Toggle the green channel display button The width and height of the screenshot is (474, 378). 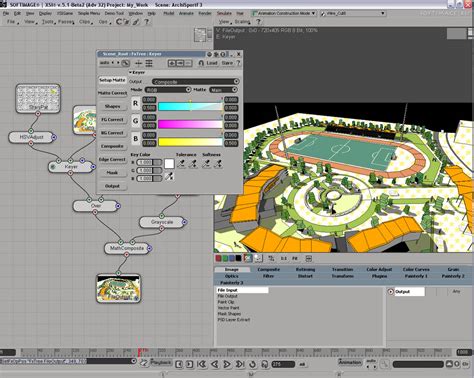[x=225, y=258]
